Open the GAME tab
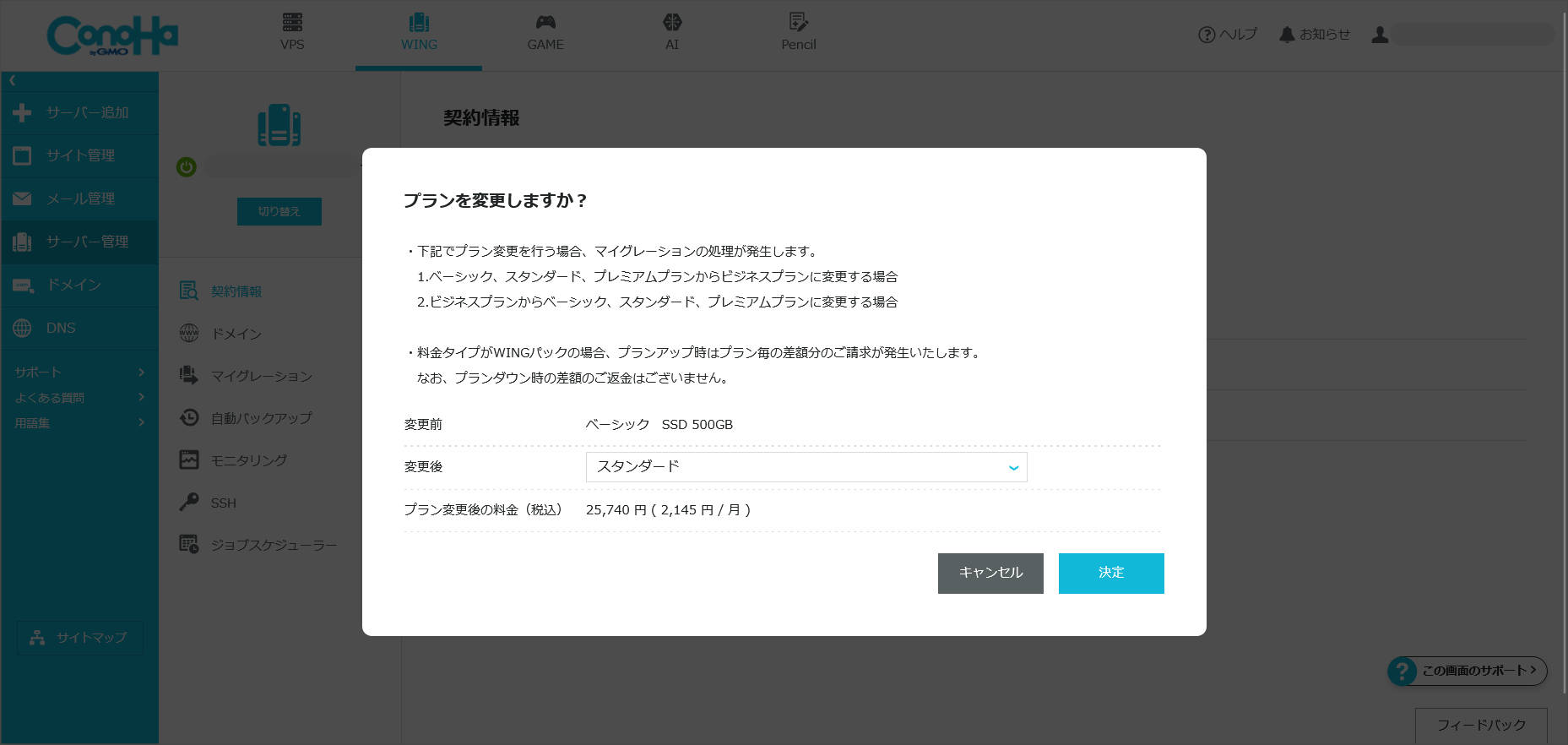Viewport: 1568px width, 745px height. point(545,33)
